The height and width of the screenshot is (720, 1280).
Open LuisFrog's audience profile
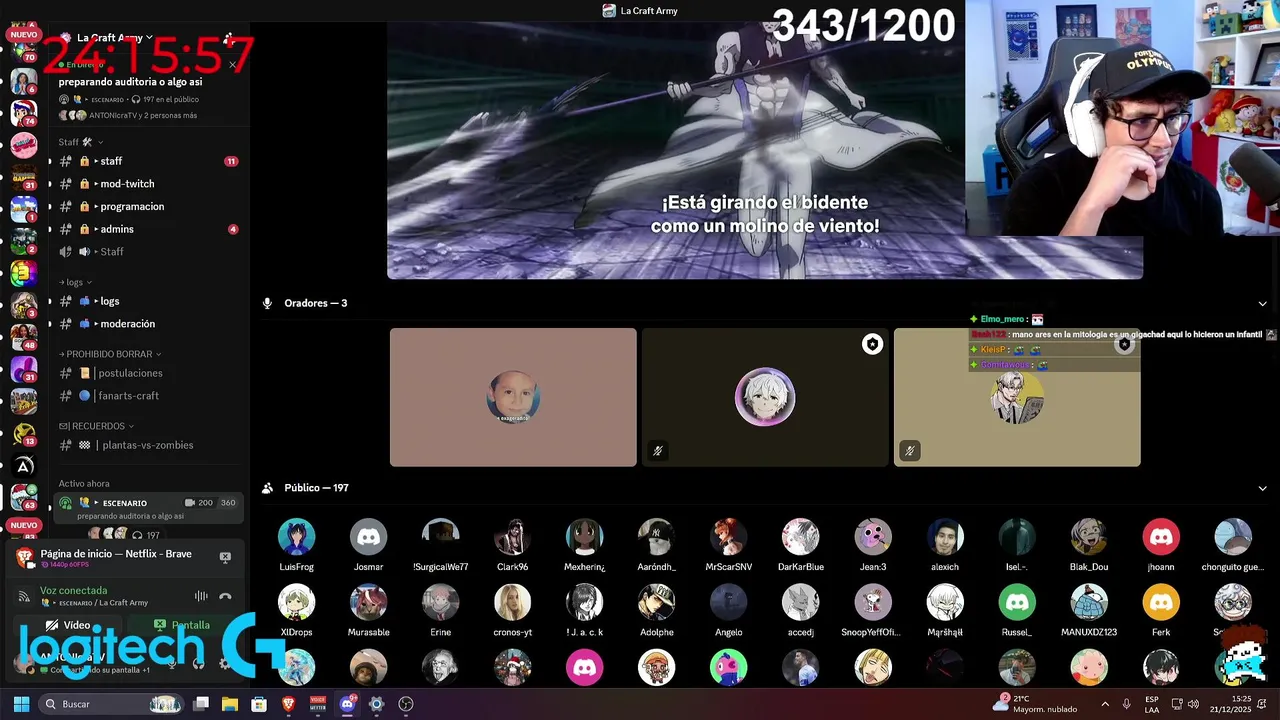click(296, 537)
